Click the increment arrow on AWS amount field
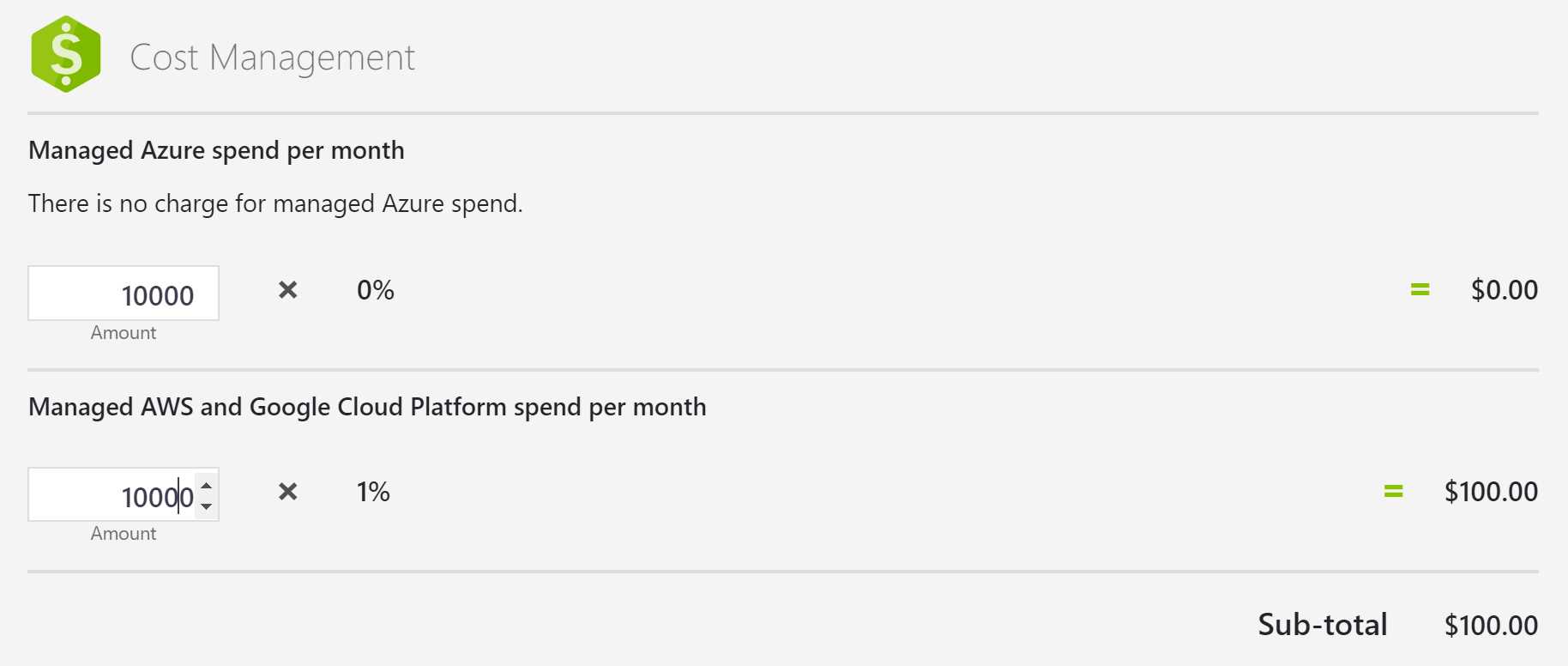Screen dimensions: 1568x666 [x=207, y=484]
